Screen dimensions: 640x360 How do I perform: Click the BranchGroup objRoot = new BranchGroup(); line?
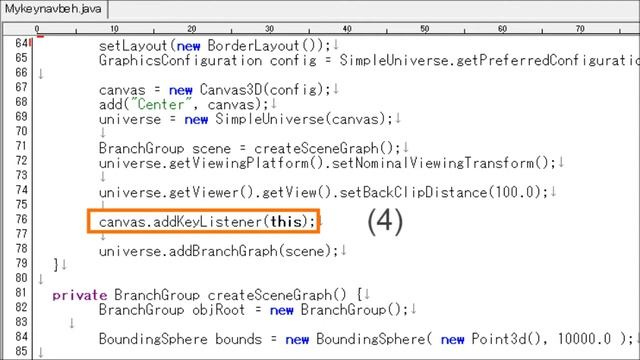pyautogui.click(x=253, y=310)
